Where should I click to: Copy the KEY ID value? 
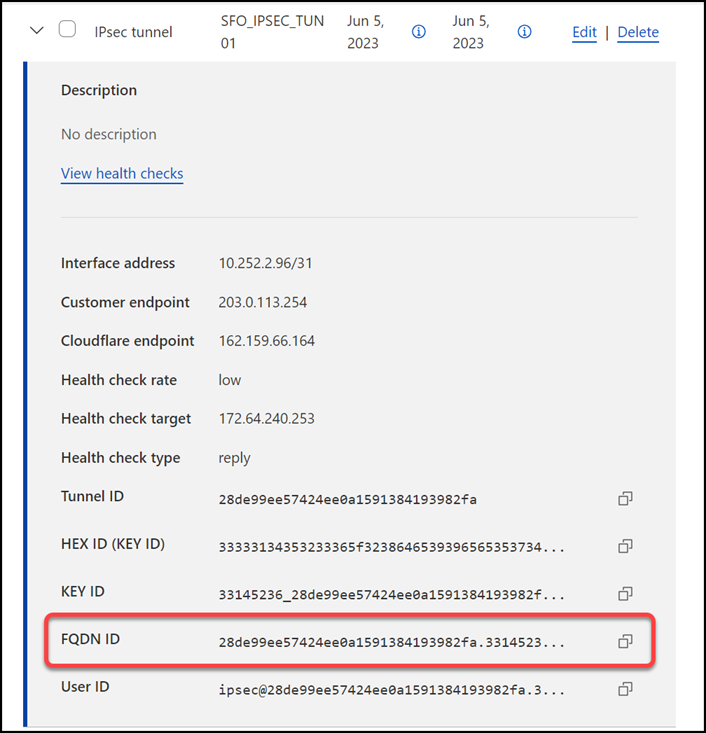coord(625,593)
